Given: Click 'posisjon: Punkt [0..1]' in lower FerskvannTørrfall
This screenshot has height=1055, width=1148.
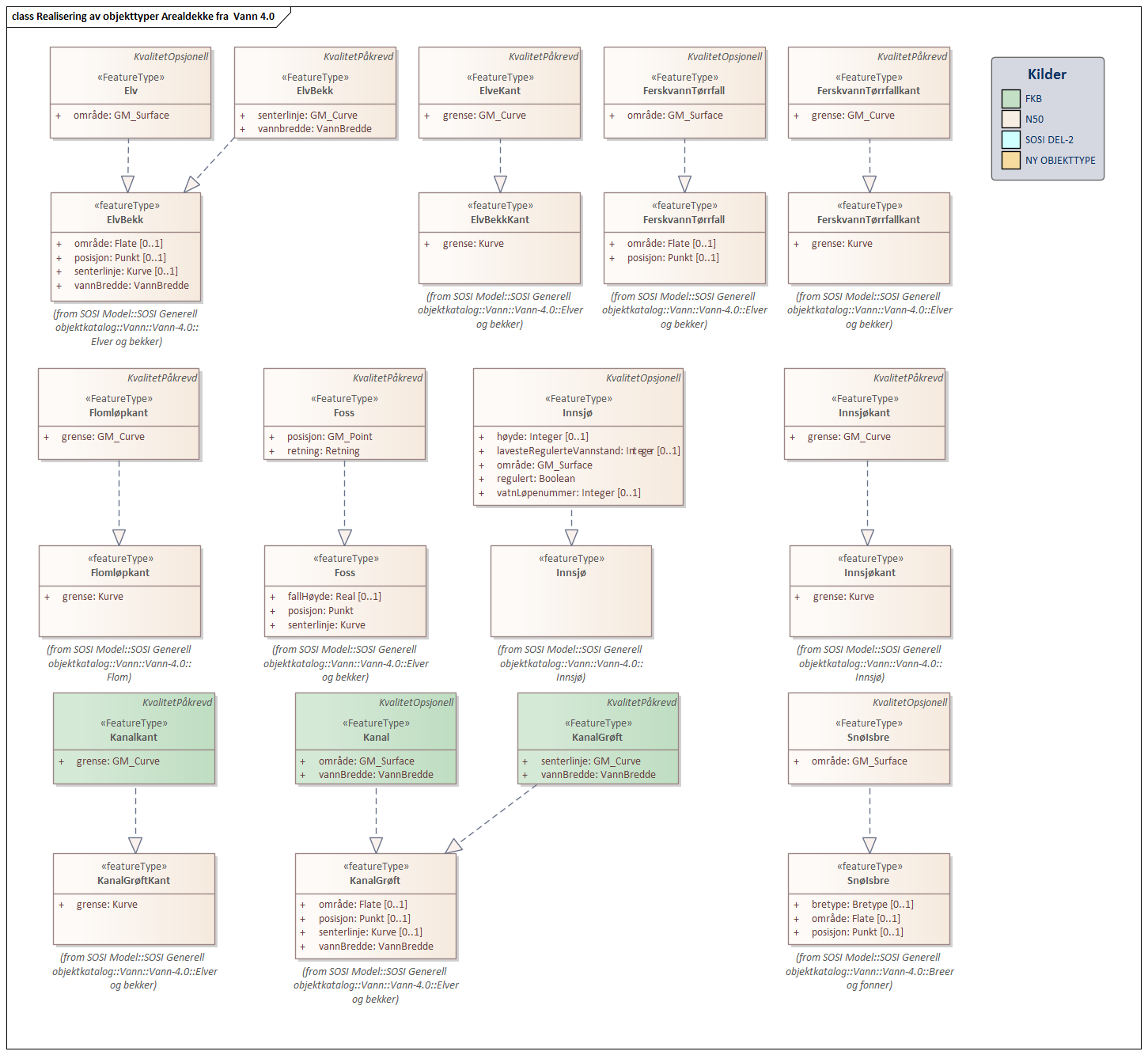Looking at the screenshot, I should [673, 258].
